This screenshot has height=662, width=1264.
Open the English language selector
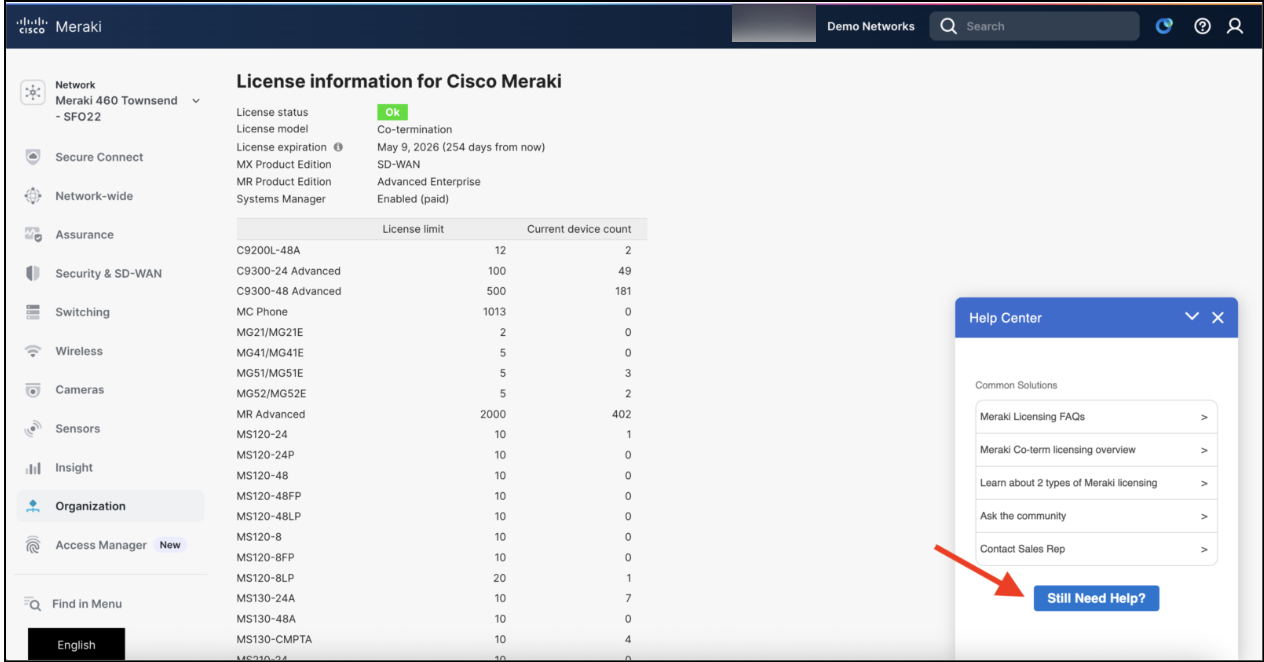[76, 645]
